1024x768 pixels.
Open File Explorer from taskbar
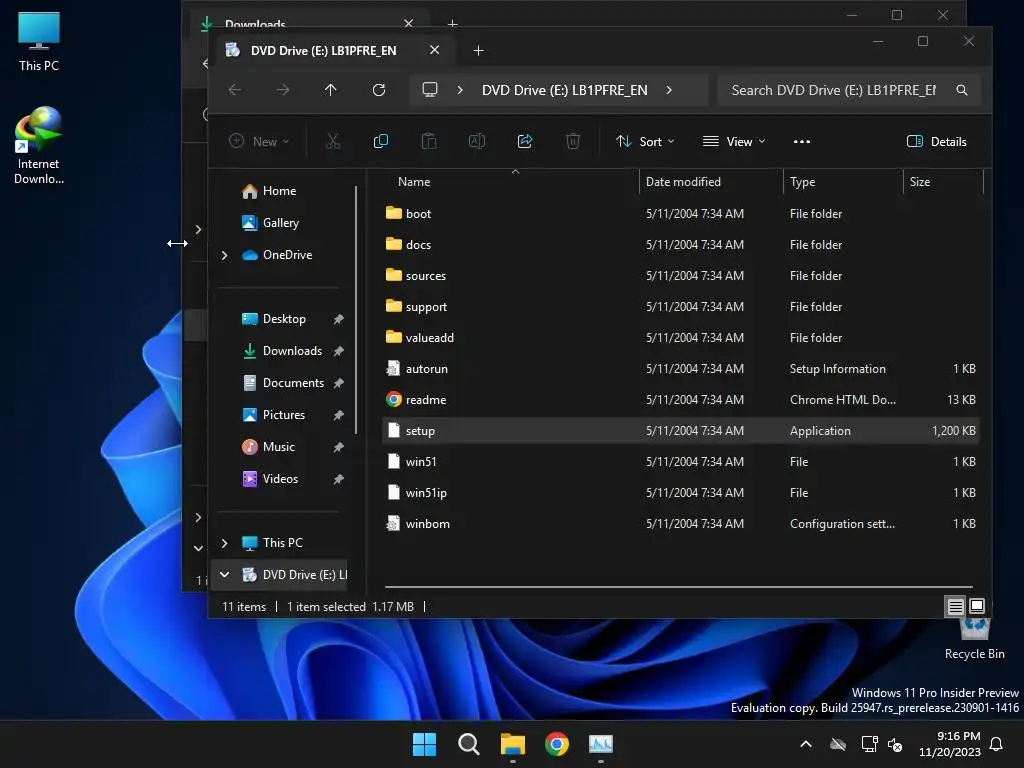pyautogui.click(x=513, y=744)
